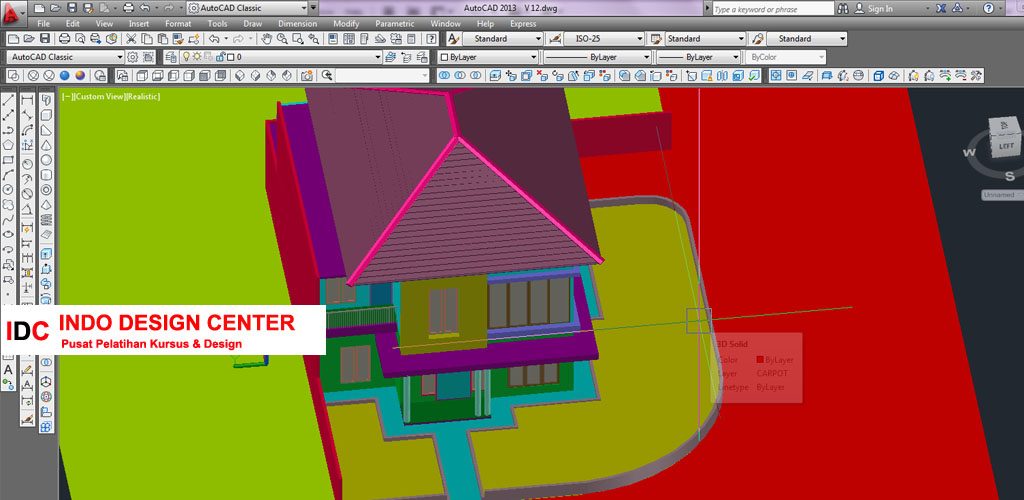Open the multileader style Standard dropdown
Image resolution: width=1024 pixels, height=500 pixels.
click(x=807, y=39)
